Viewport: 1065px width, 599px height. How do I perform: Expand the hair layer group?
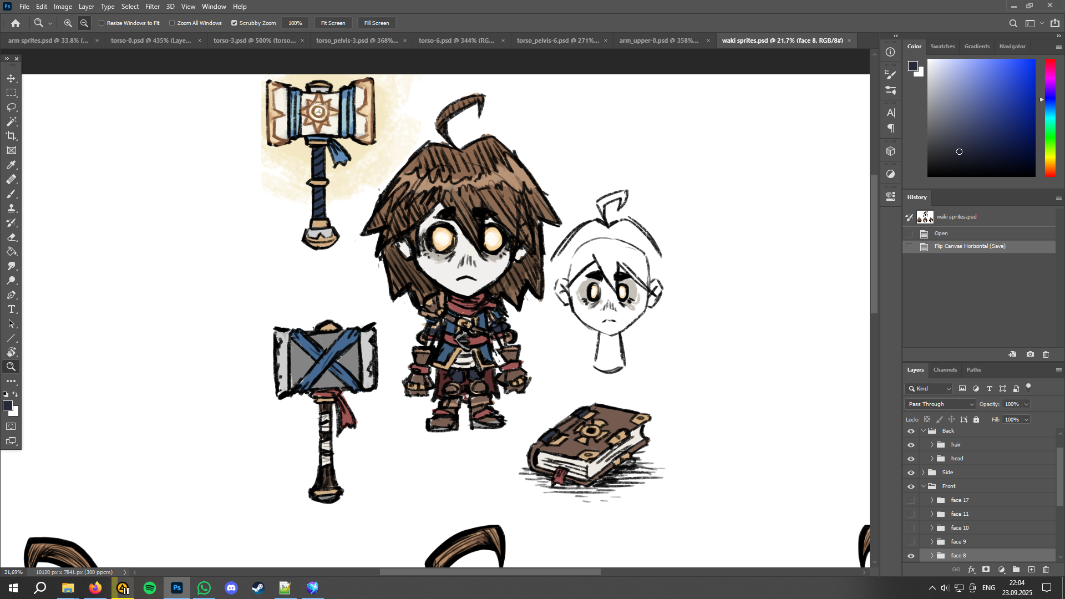932,444
